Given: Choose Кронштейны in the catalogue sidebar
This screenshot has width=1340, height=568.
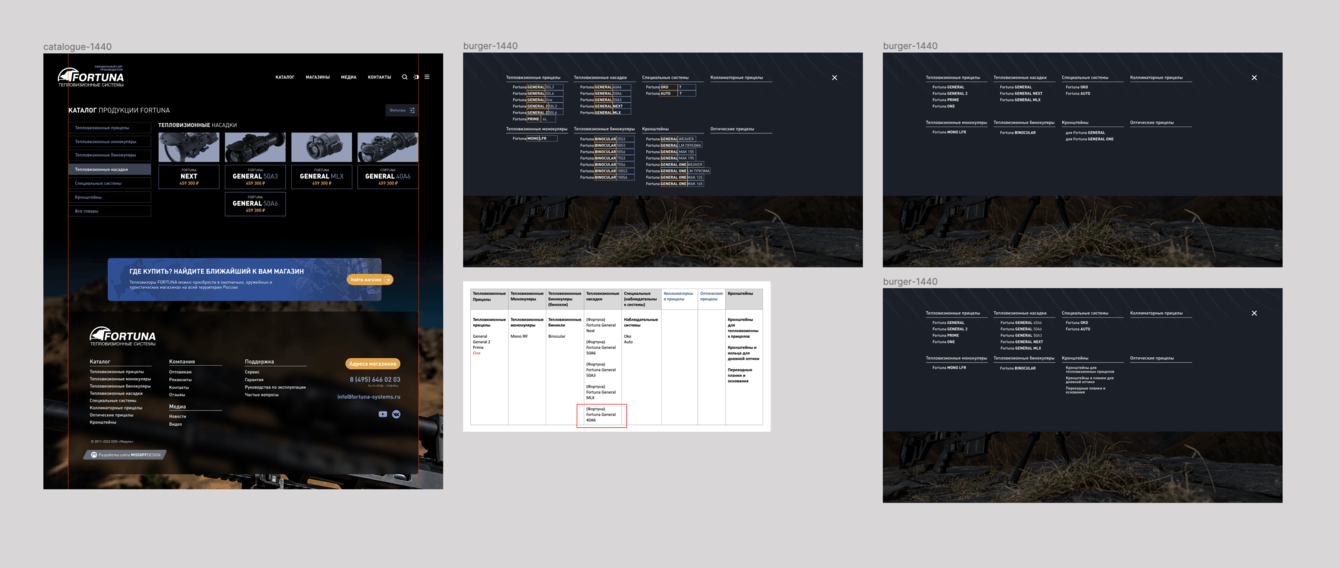Looking at the screenshot, I should pyautogui.click(x=110, y=198).
